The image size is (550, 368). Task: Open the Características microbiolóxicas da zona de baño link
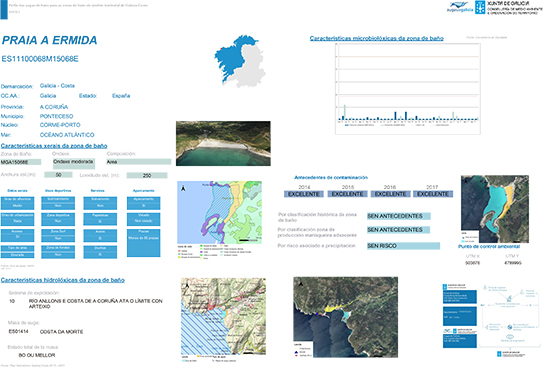[376, 38]
